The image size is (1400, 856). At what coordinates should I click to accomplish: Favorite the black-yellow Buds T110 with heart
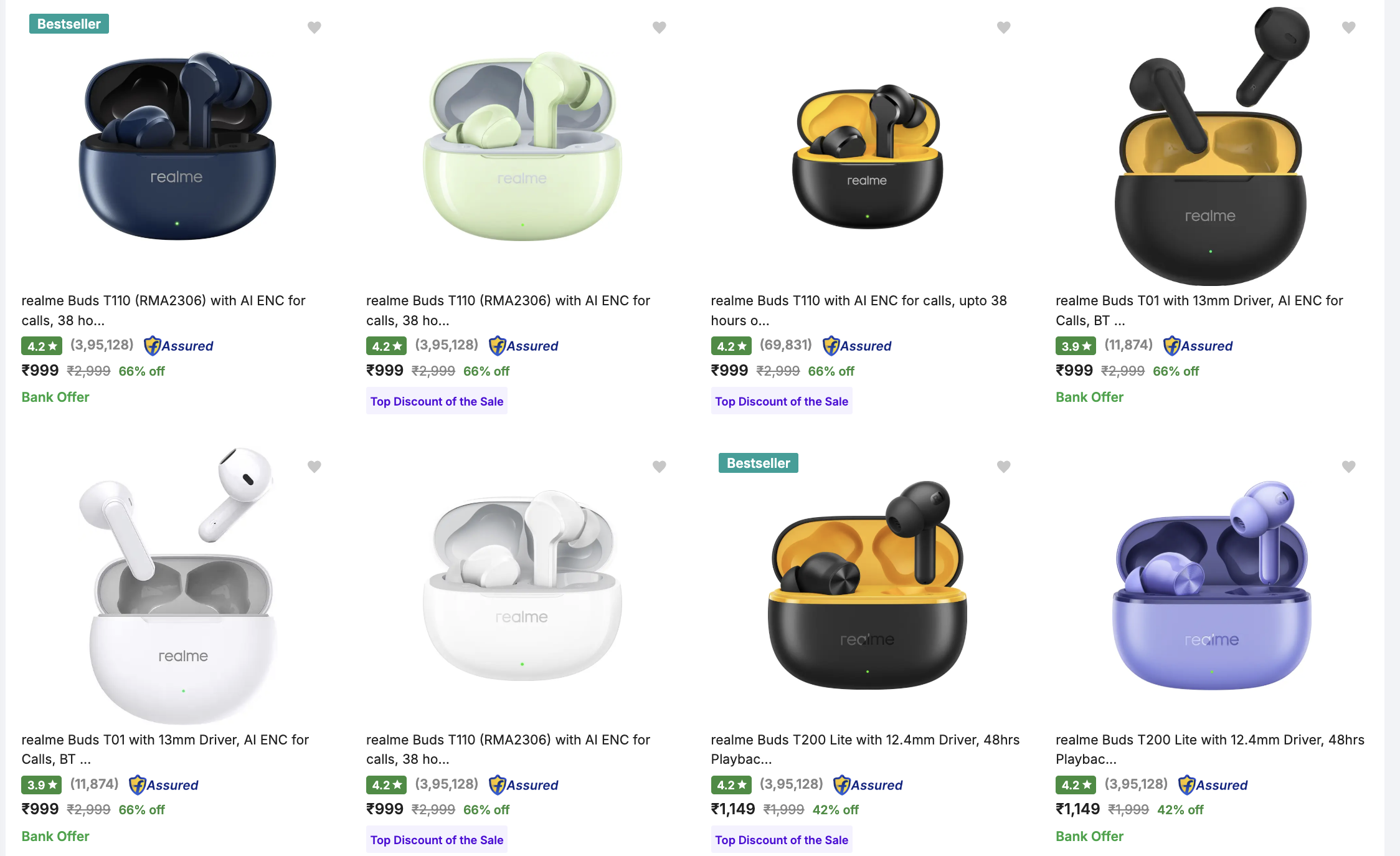[1003, 27]
